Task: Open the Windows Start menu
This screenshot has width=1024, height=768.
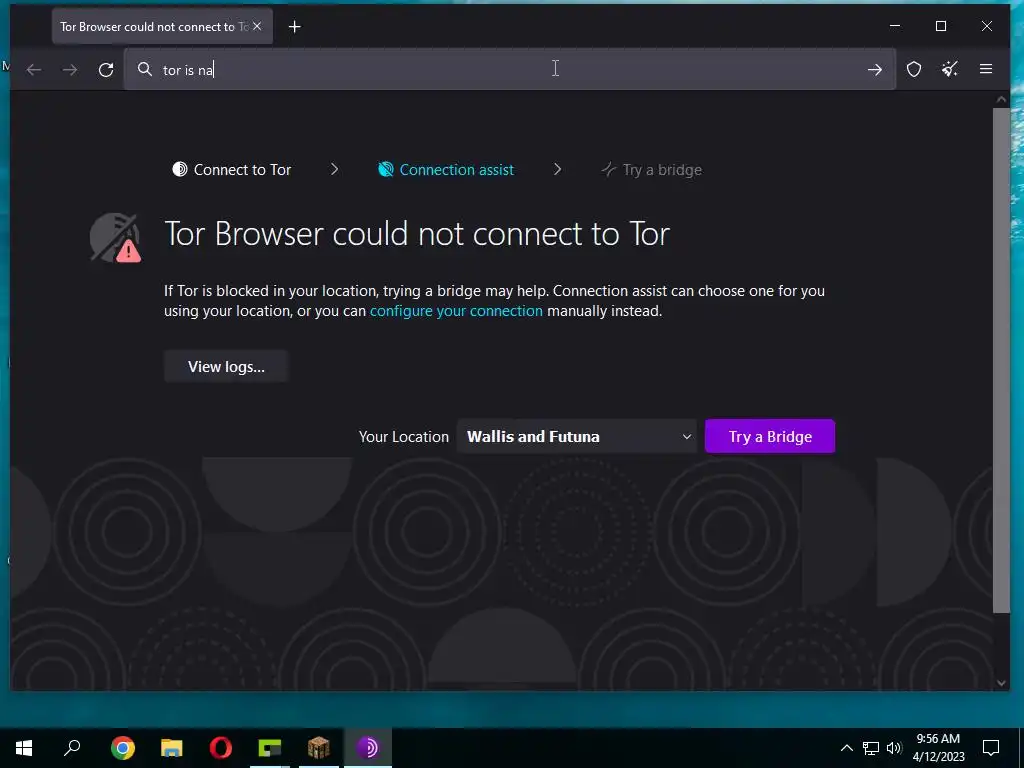Action: point(24,748)
